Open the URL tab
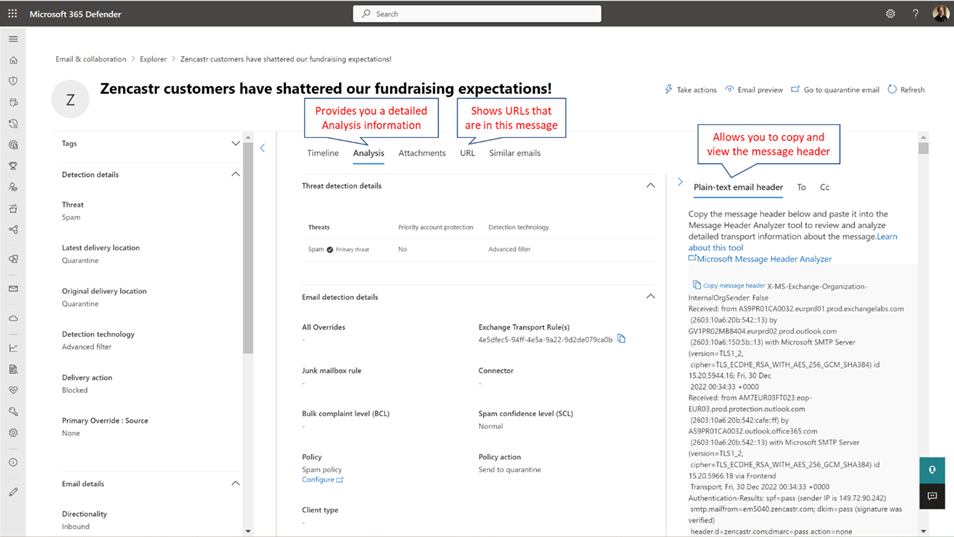The width and height of the screenshot is (954, 537). pos(467,153)
